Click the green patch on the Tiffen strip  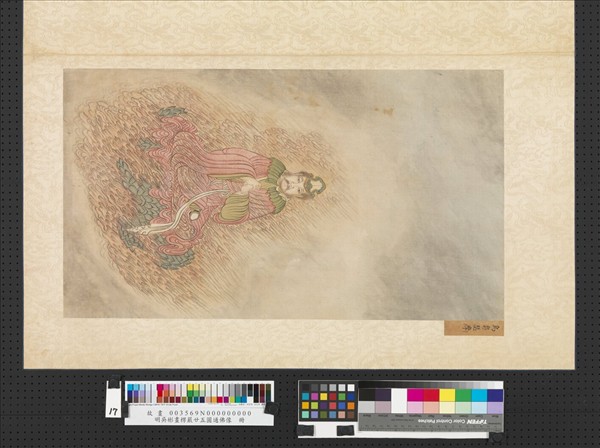point(463,395)
